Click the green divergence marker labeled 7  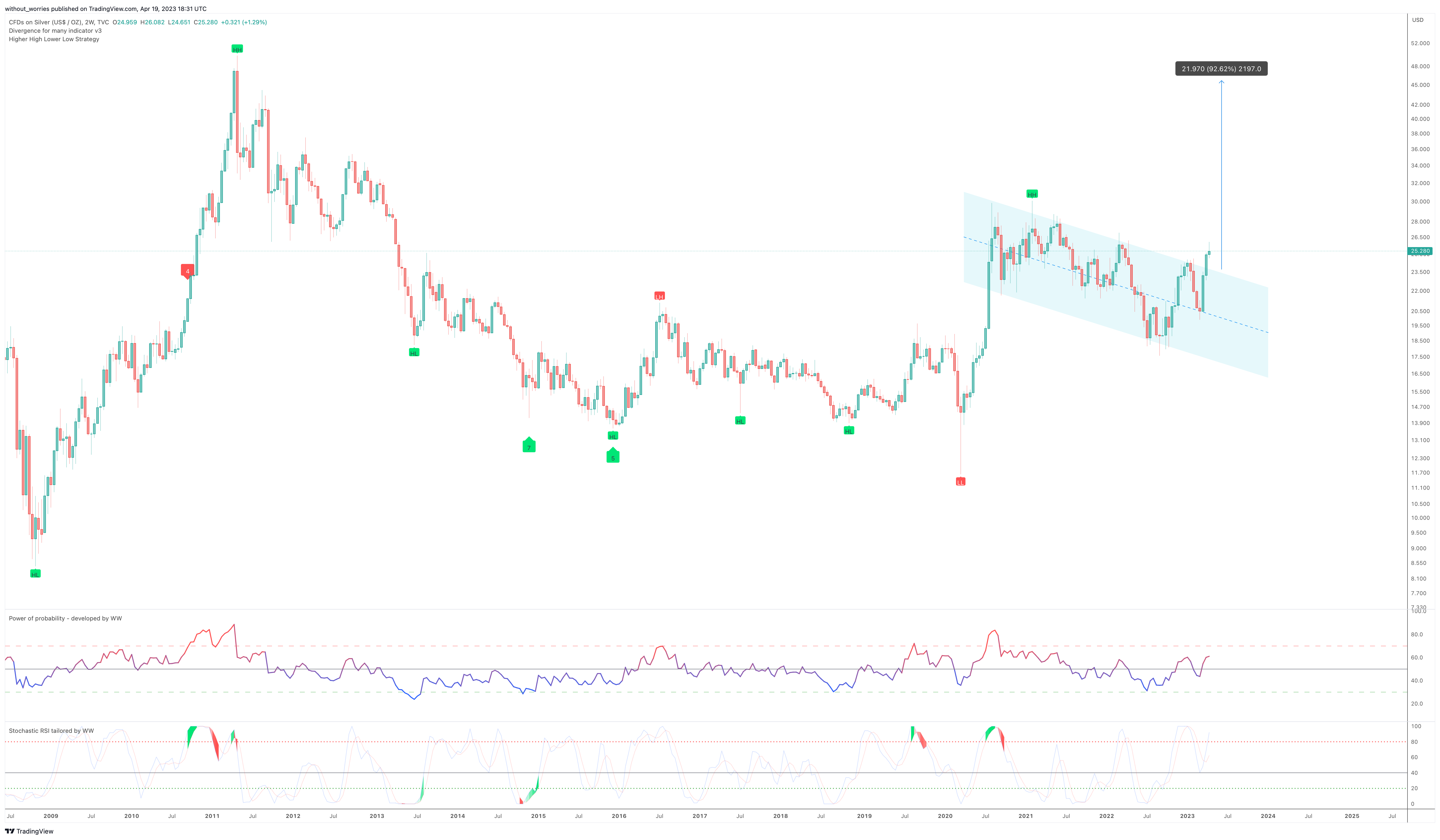point(529,445)
